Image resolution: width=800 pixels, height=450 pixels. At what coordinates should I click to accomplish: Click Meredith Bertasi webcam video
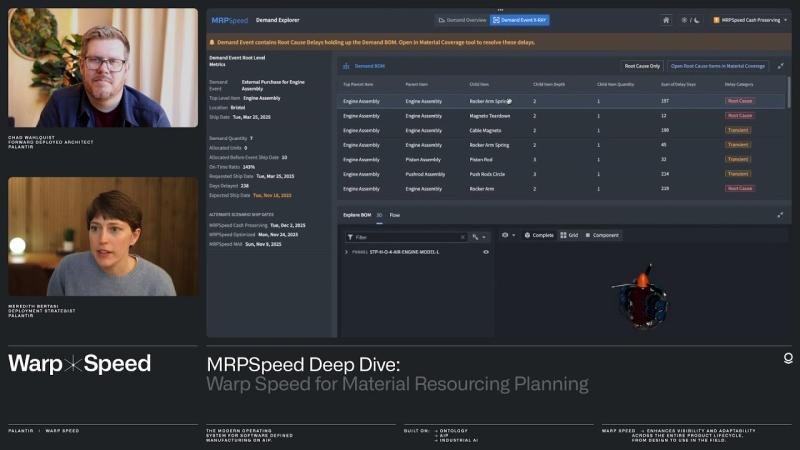tap(103, 237)
